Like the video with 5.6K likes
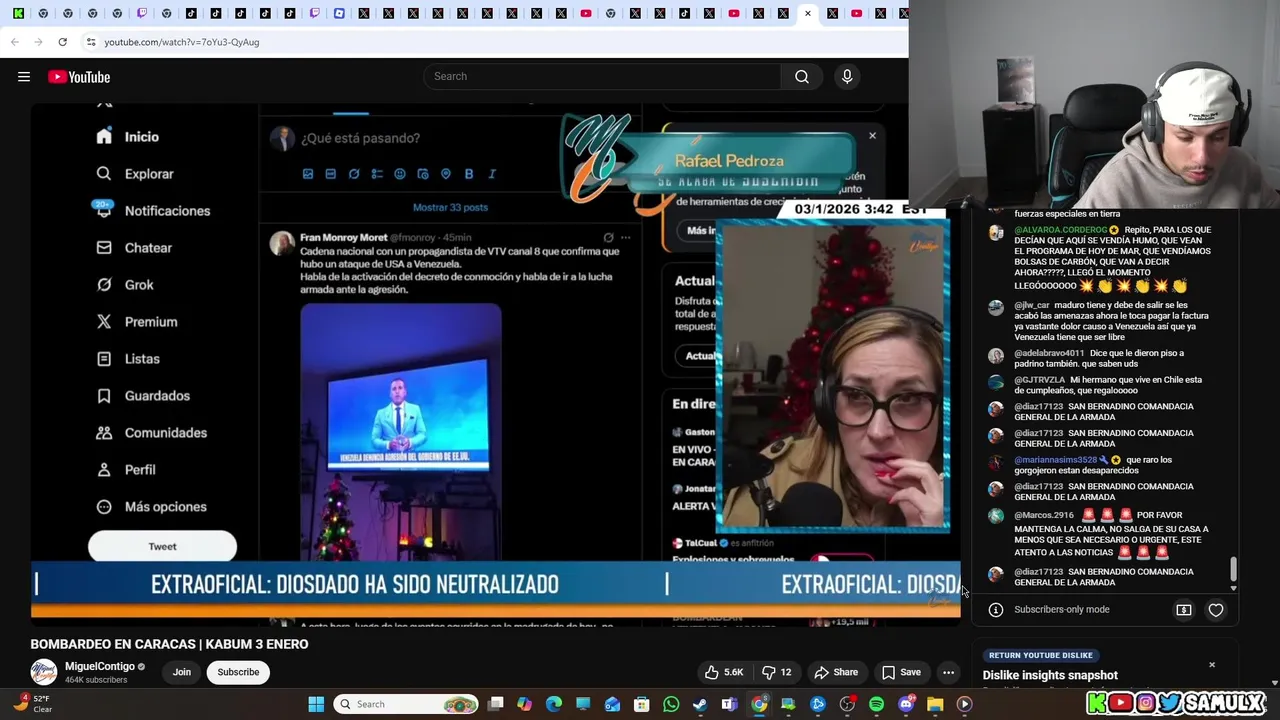Image resolution: width=1280 pixels, height=720 pixels. click(x=722, y=672)
